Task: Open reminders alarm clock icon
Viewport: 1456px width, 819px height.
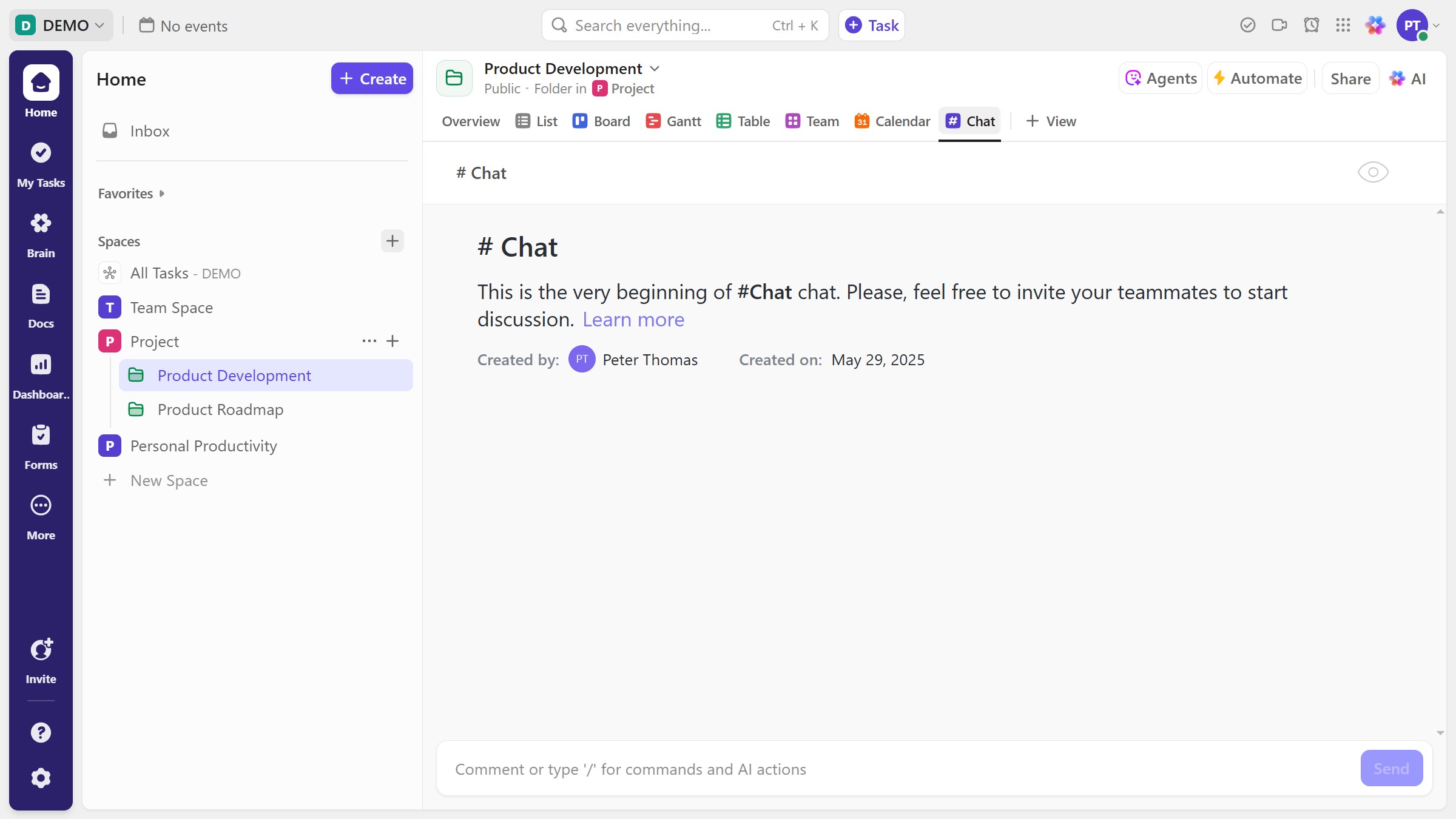Action: [1311, 25]
